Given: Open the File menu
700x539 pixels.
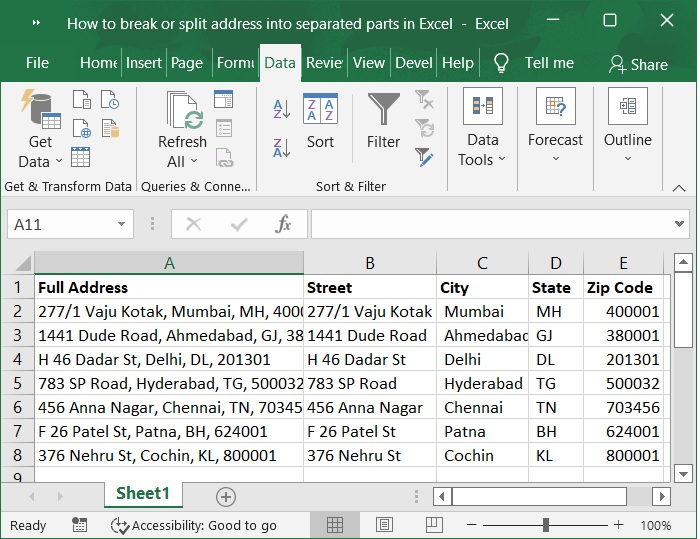Looking at the screenshot, I should click(x=37, y=62).
